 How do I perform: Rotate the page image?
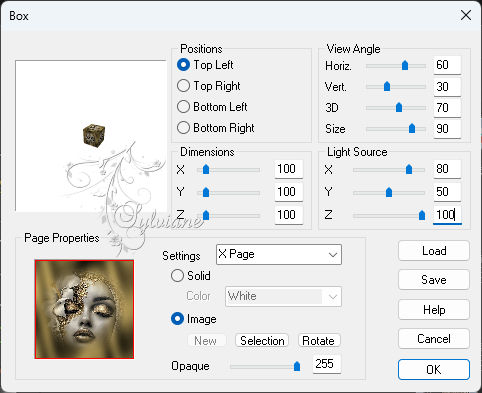(318, 341)
